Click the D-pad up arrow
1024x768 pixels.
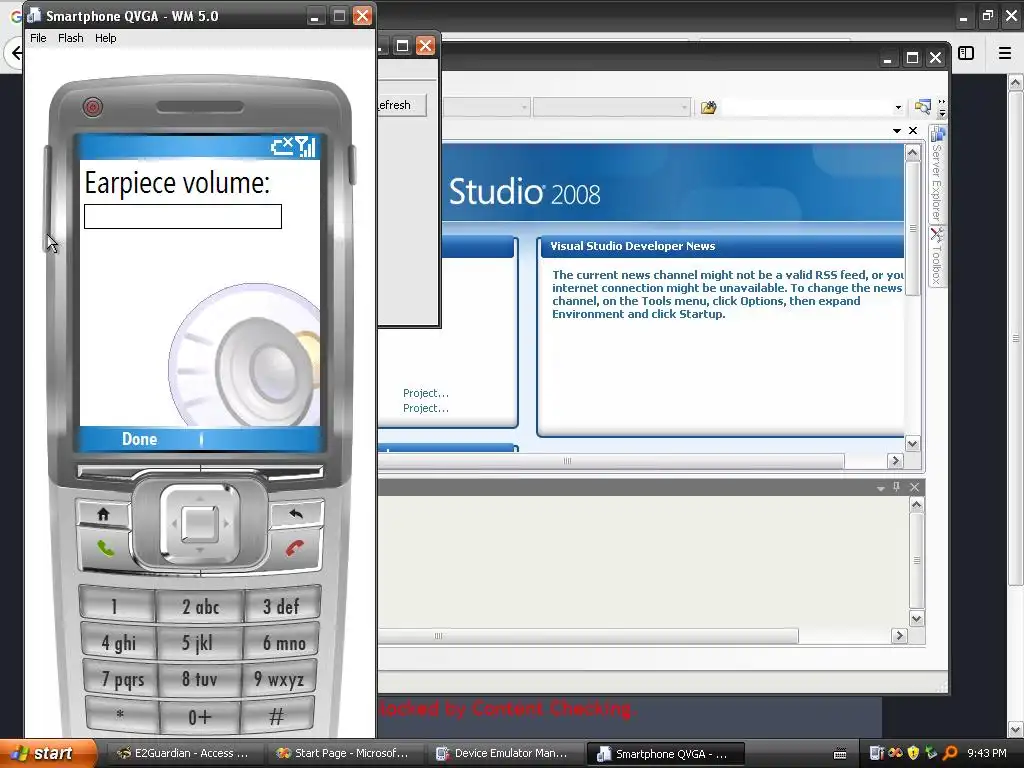(200, 498)
